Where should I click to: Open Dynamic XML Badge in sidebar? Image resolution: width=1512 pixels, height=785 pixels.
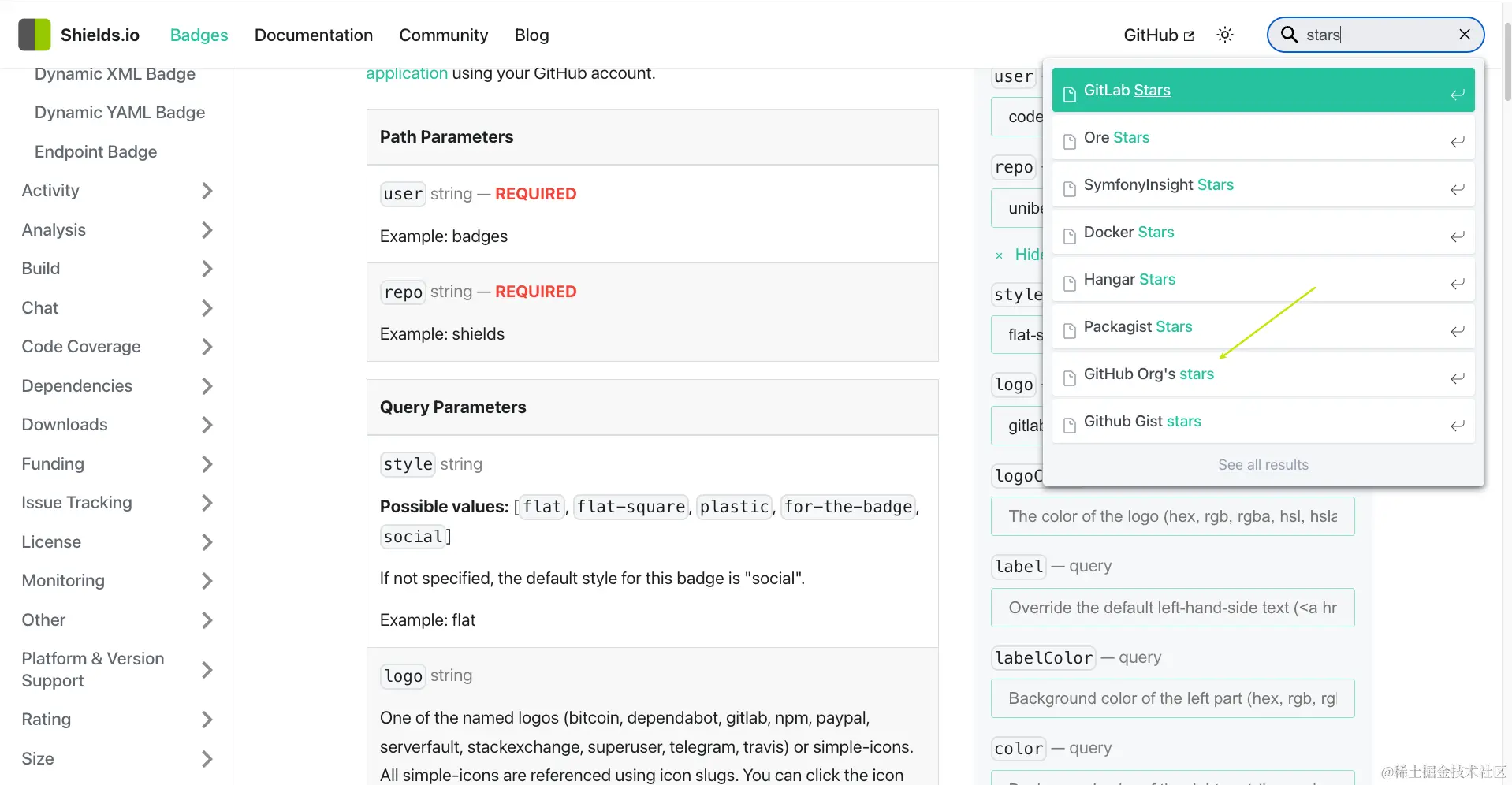coord(115,74)
